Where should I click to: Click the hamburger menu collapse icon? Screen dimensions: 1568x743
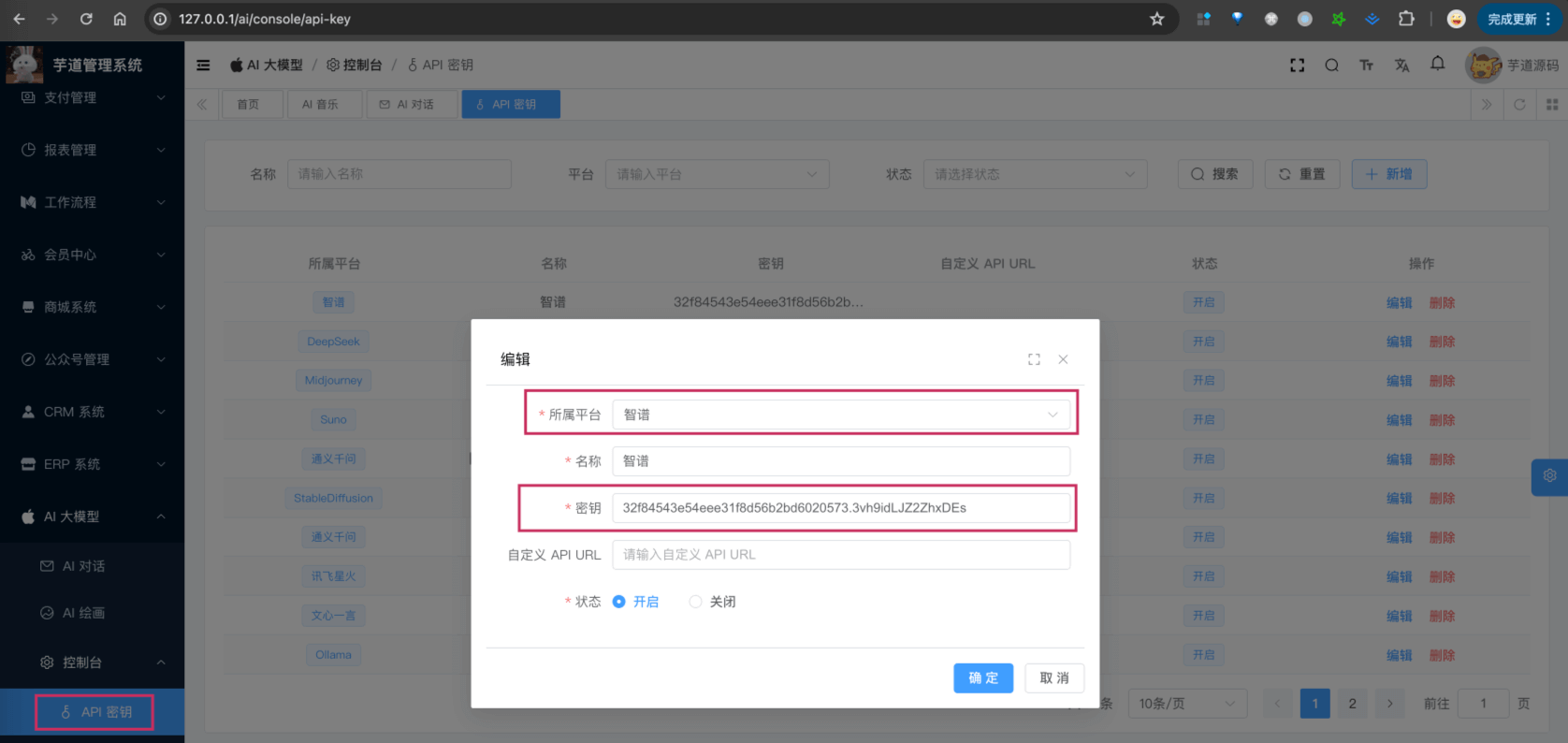[203, 66]
